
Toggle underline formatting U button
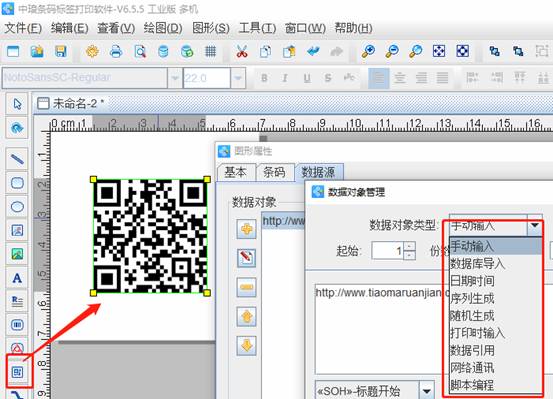click(307, 78)
